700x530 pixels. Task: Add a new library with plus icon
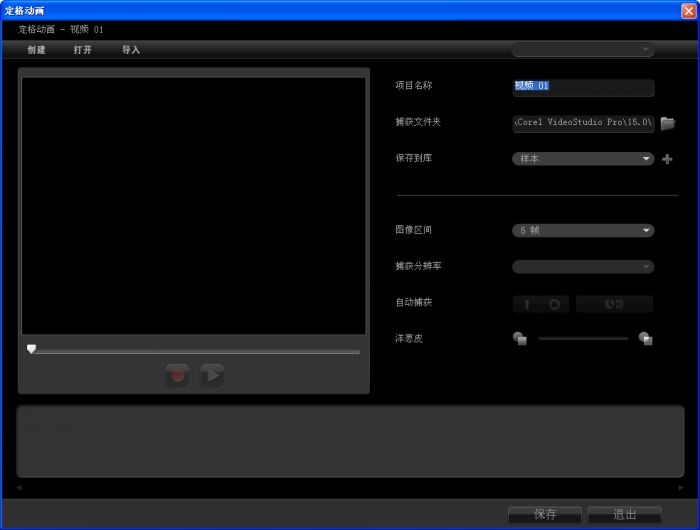667,159
